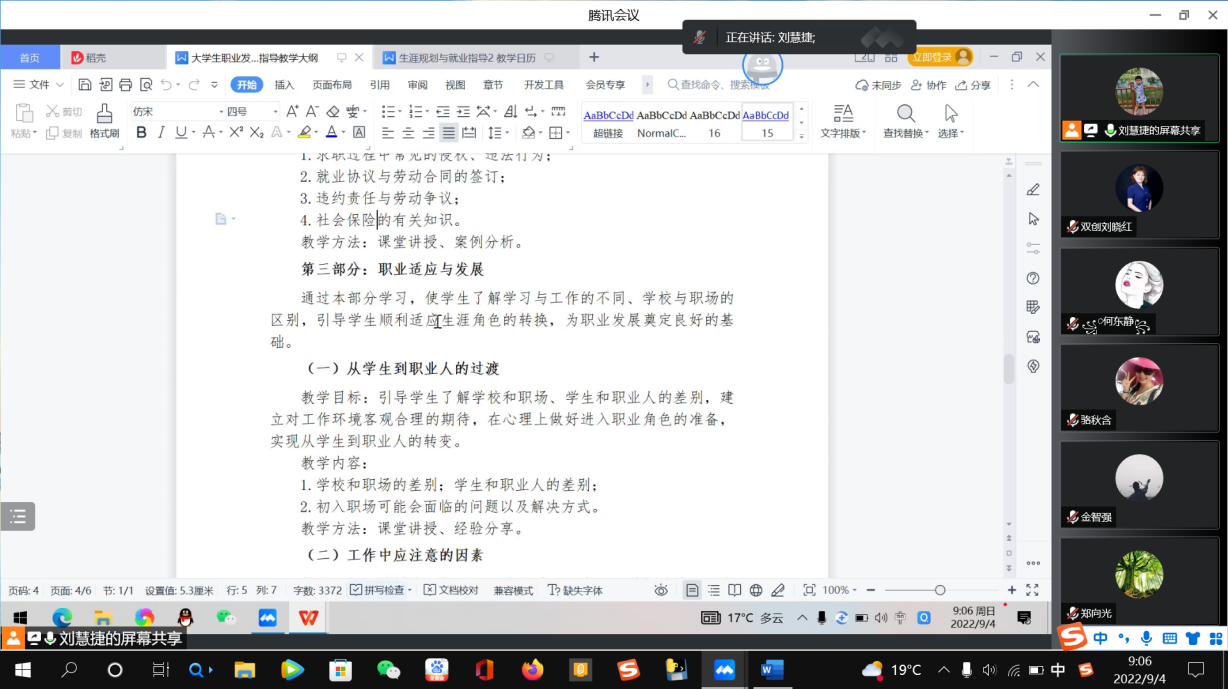Click the web layout globe icon in status bar

[x=756, y=590]
